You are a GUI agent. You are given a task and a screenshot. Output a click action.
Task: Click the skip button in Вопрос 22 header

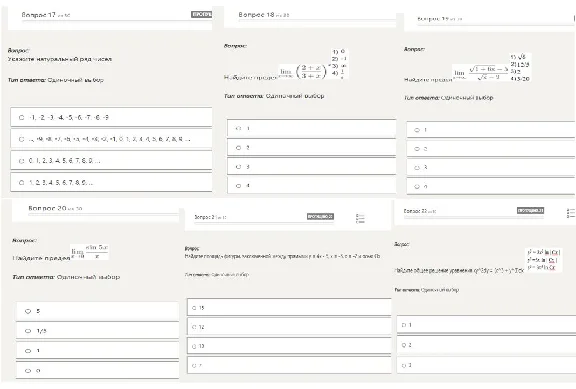point(530,210)
